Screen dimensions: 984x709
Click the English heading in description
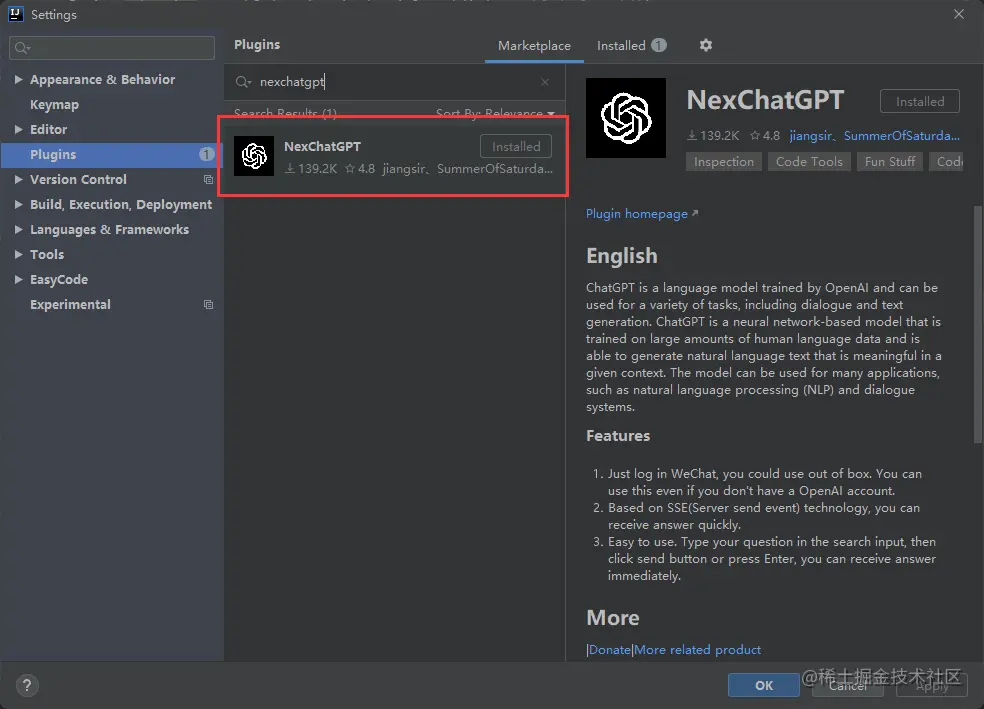point(621,256)
